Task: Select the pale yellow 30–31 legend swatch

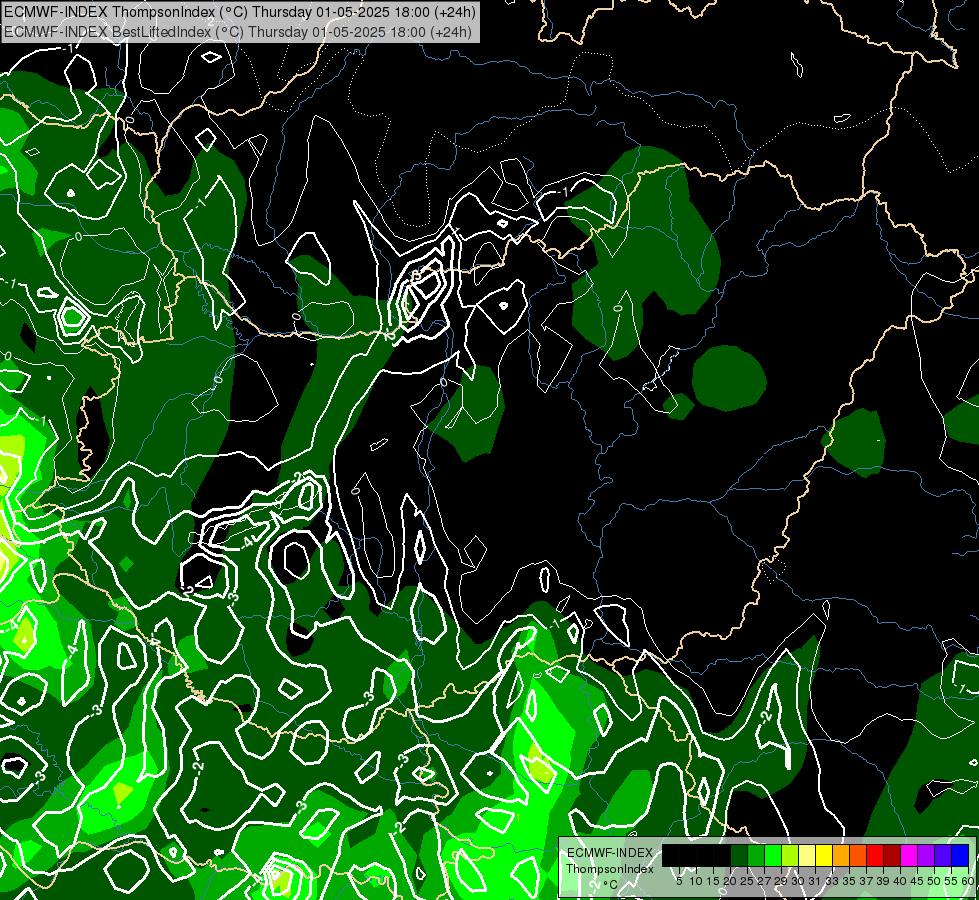Action: (x=807, y=855)
